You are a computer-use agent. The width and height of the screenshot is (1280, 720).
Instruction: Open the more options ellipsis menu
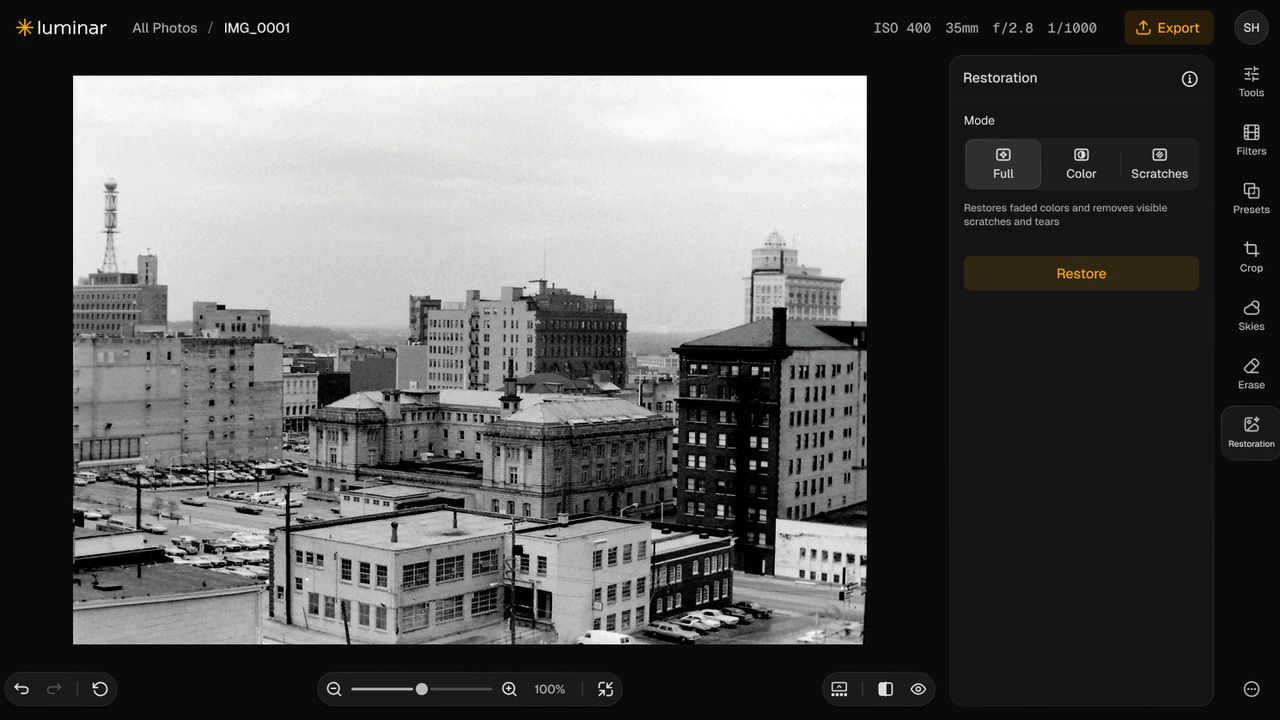click(1251, 689)
